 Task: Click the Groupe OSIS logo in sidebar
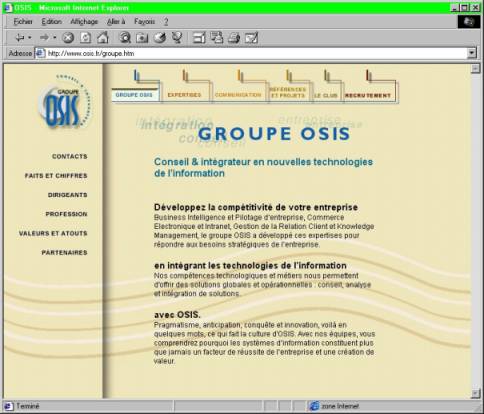click(65, 103)
